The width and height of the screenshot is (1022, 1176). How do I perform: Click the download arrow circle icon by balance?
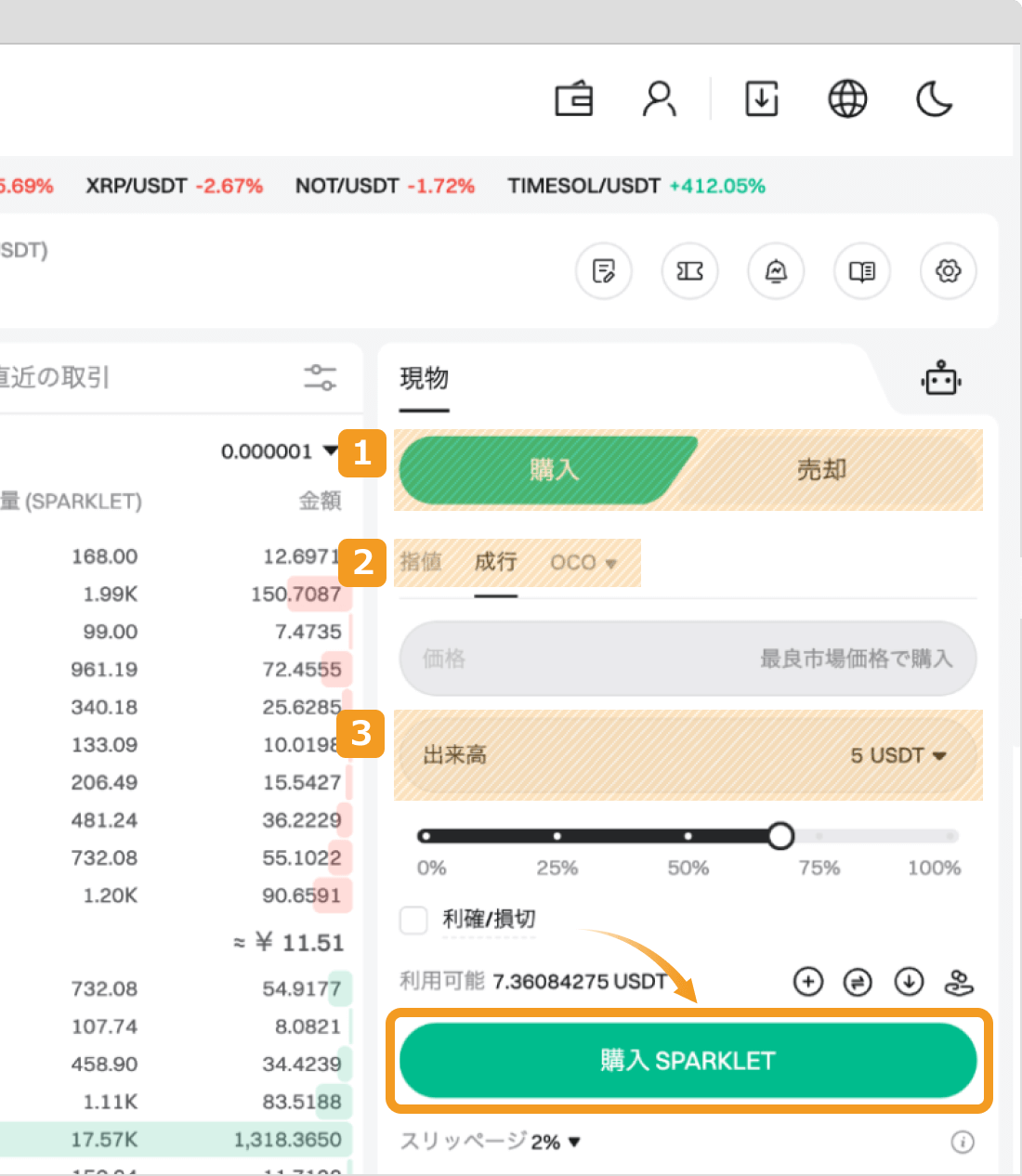coord(909,981)
